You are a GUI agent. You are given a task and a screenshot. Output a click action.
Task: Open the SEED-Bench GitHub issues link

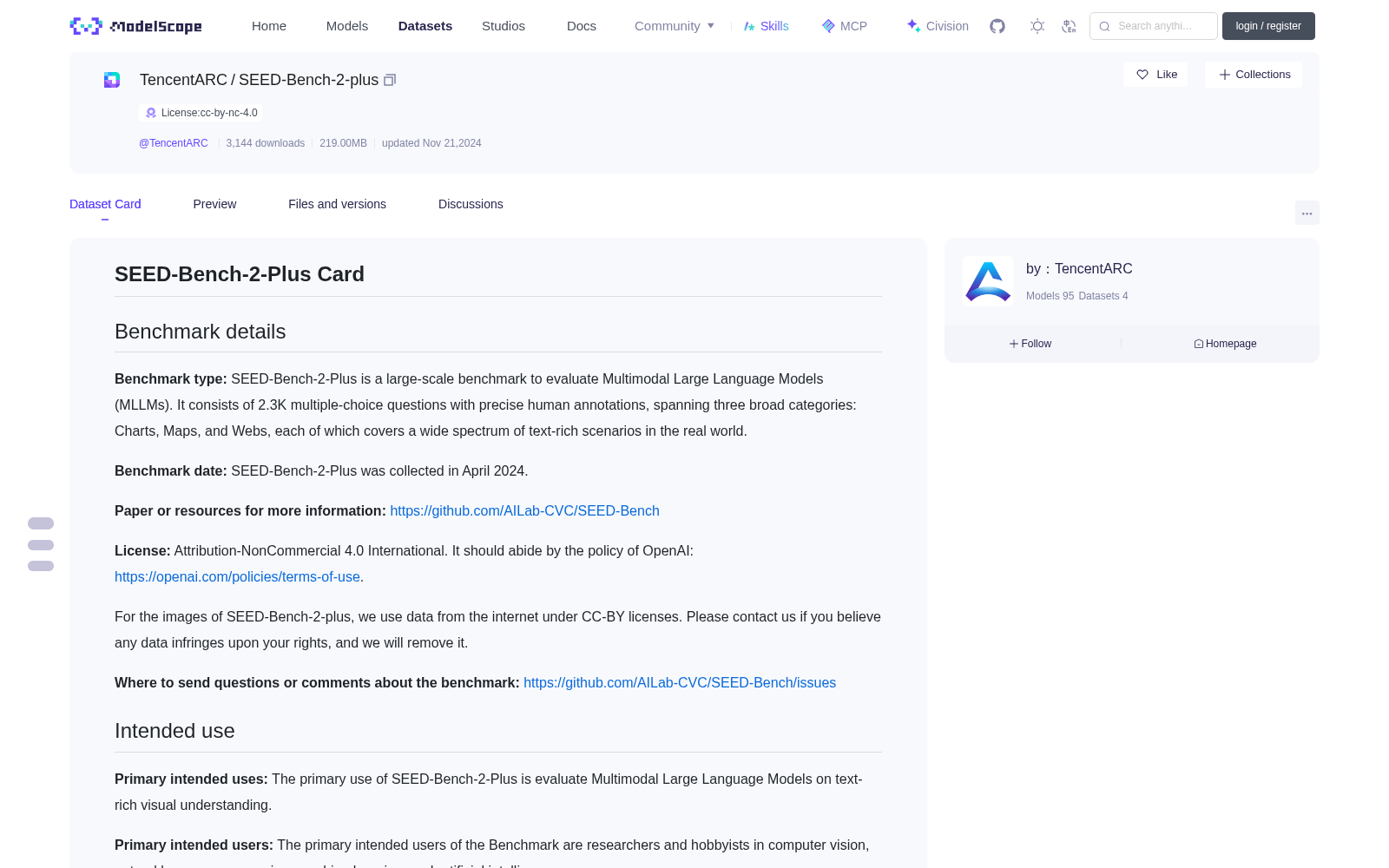point(680,682)
